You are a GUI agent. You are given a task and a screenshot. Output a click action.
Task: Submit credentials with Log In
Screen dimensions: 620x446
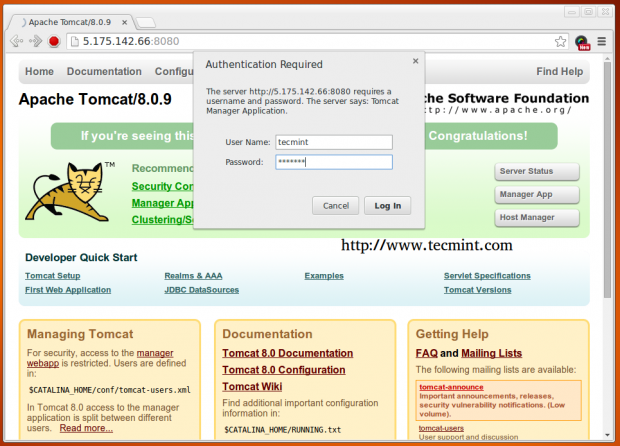[388, 206]
